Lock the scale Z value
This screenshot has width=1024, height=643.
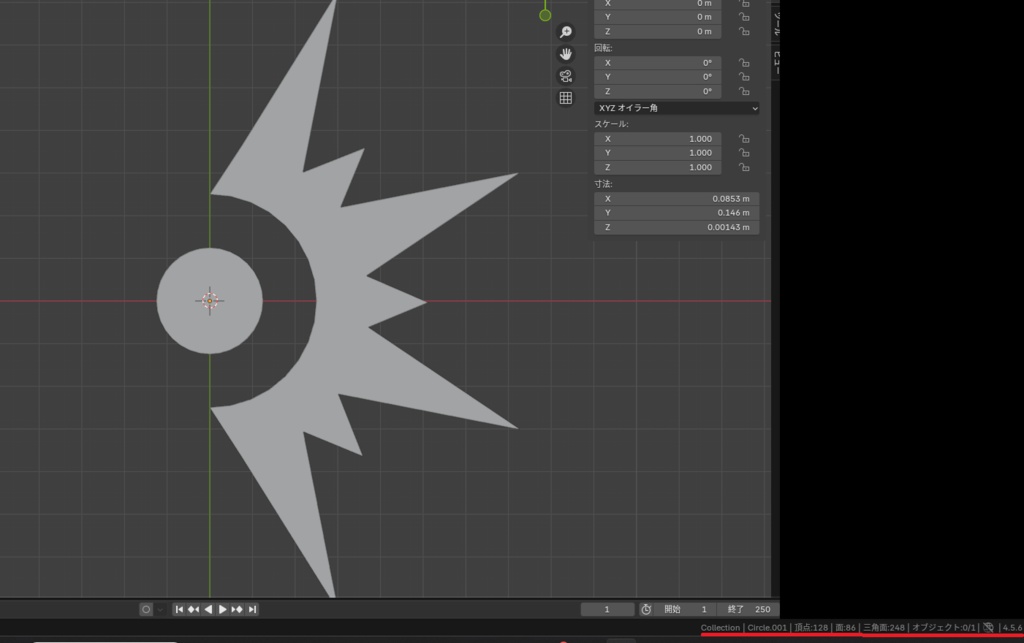744,167
